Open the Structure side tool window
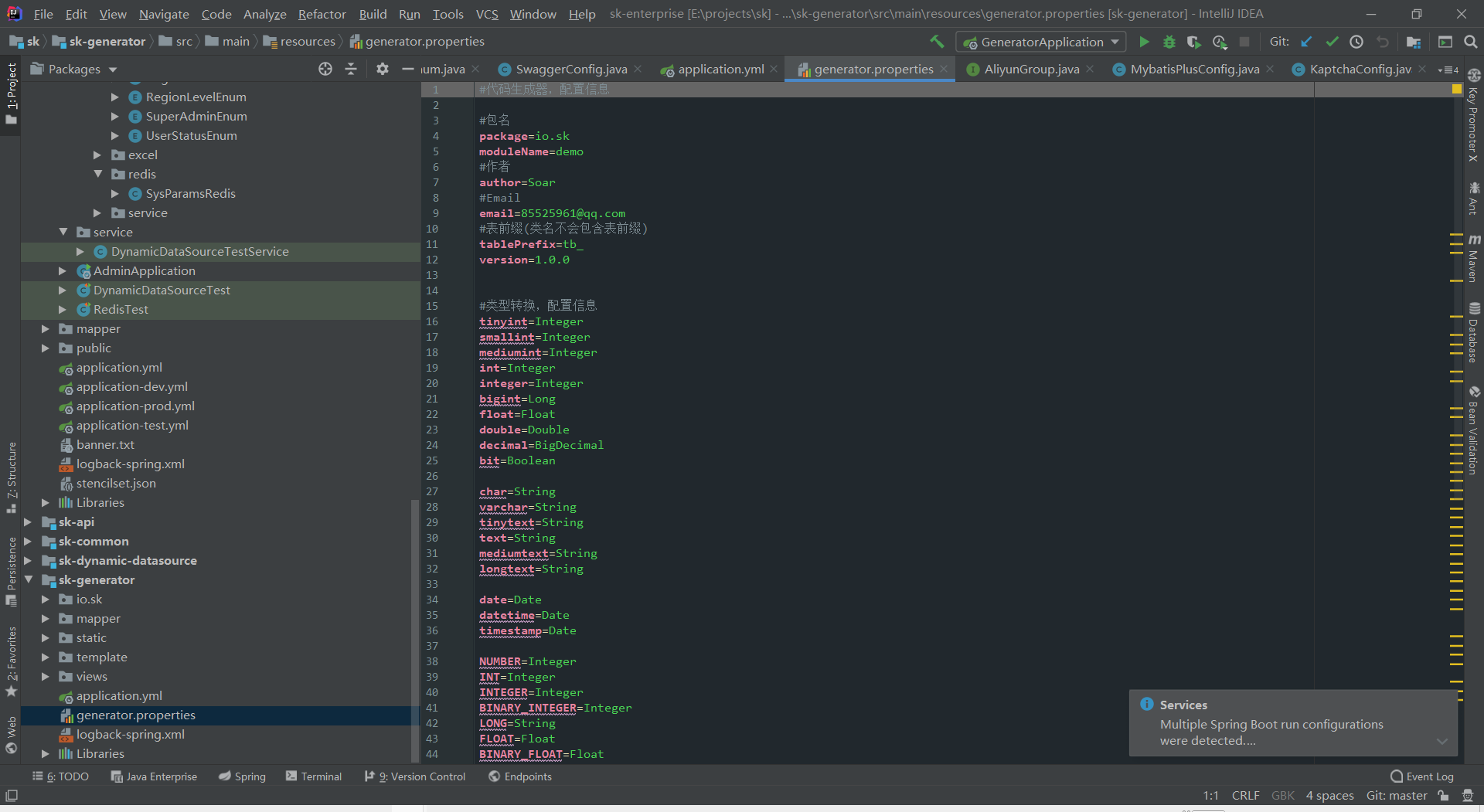Screen dimensions: 1484x812 (x=12, y=477)
